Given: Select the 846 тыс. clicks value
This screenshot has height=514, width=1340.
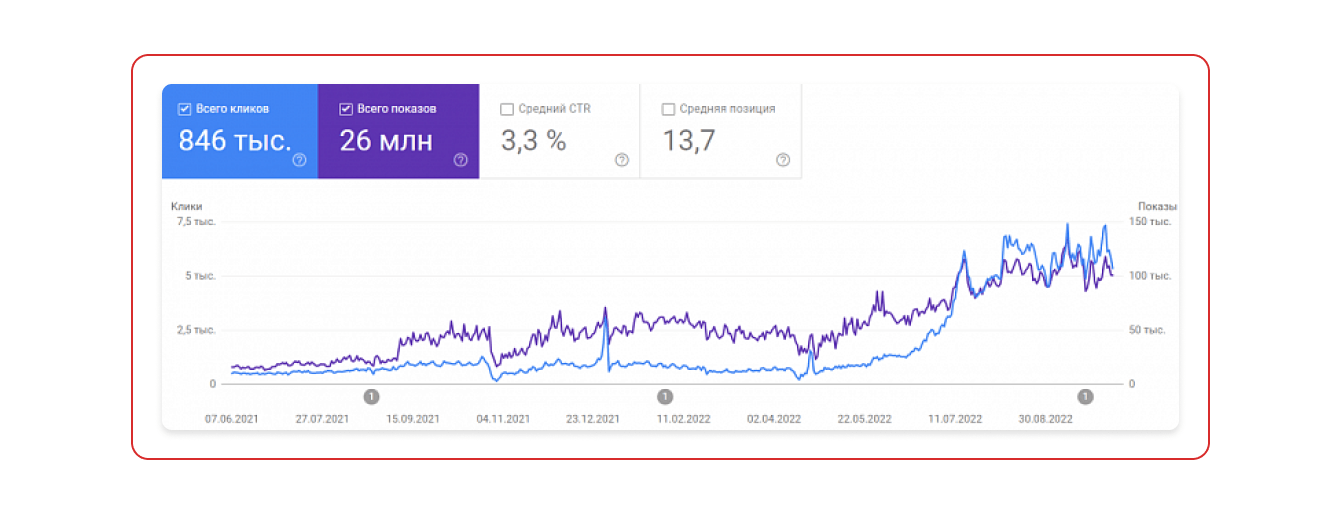Looking at the screenshot, I should point(234,141).
